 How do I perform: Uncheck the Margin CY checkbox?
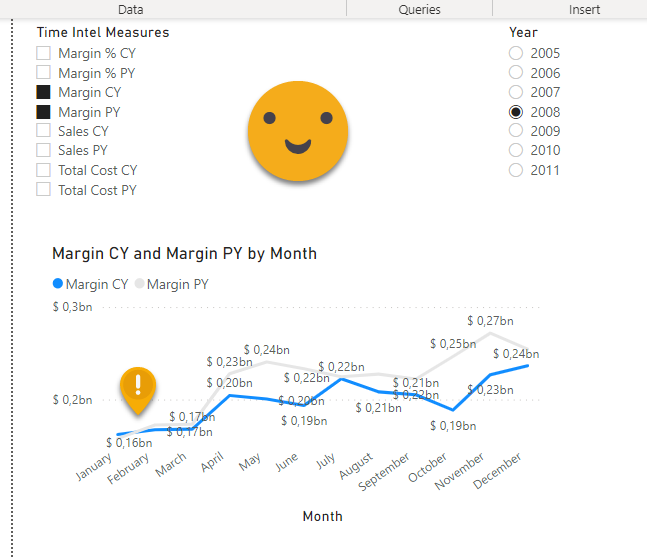click(44, 92)
